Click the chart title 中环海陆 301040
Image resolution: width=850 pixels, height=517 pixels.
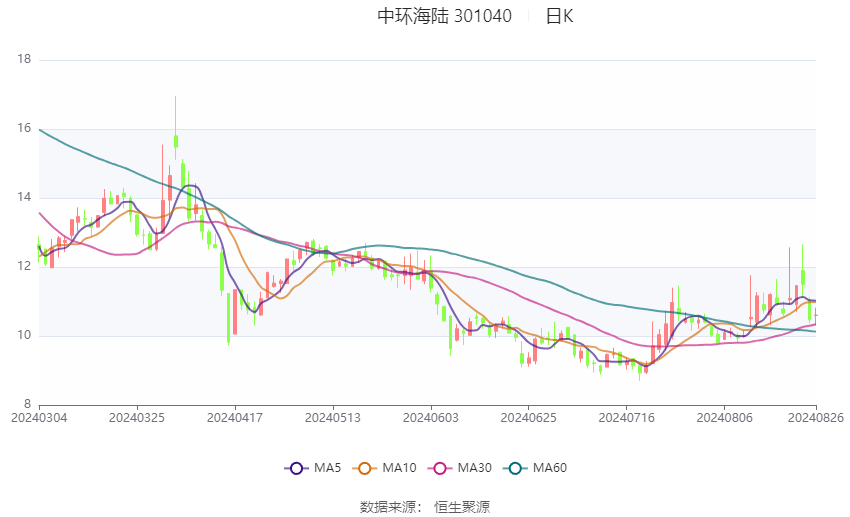click(x=444, y=16)
